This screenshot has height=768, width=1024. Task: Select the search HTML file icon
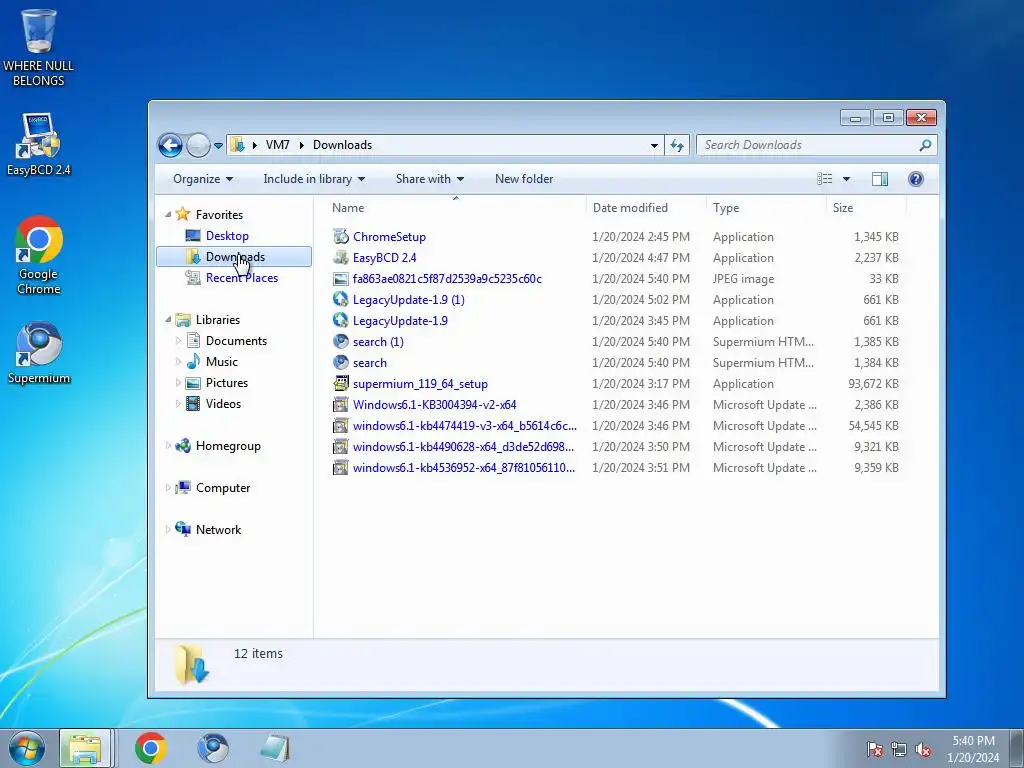pyautogui.click(x=340, y=362)
